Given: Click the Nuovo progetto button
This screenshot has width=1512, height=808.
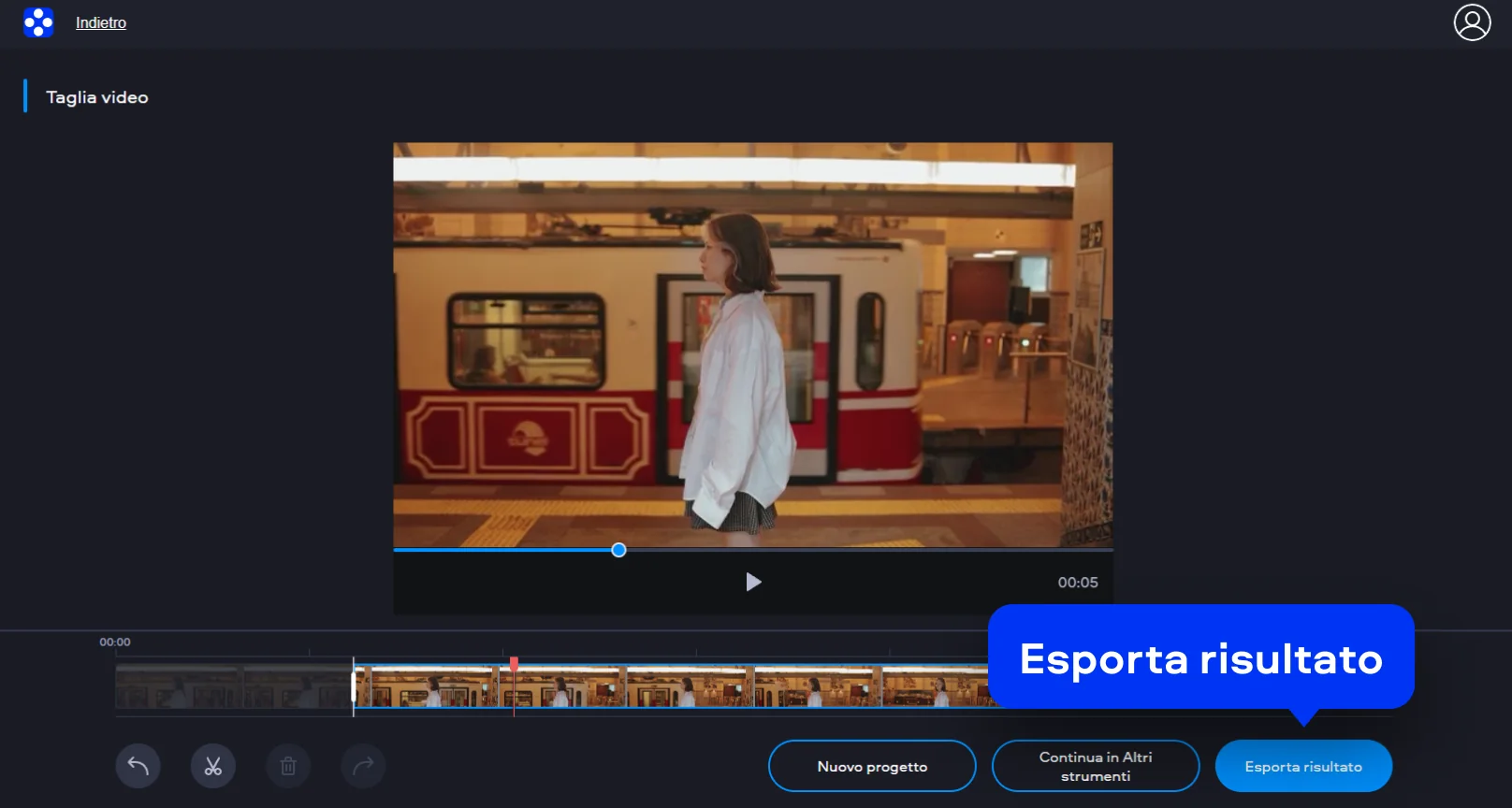Looking at the screenshot, I should tap(872, 767).
